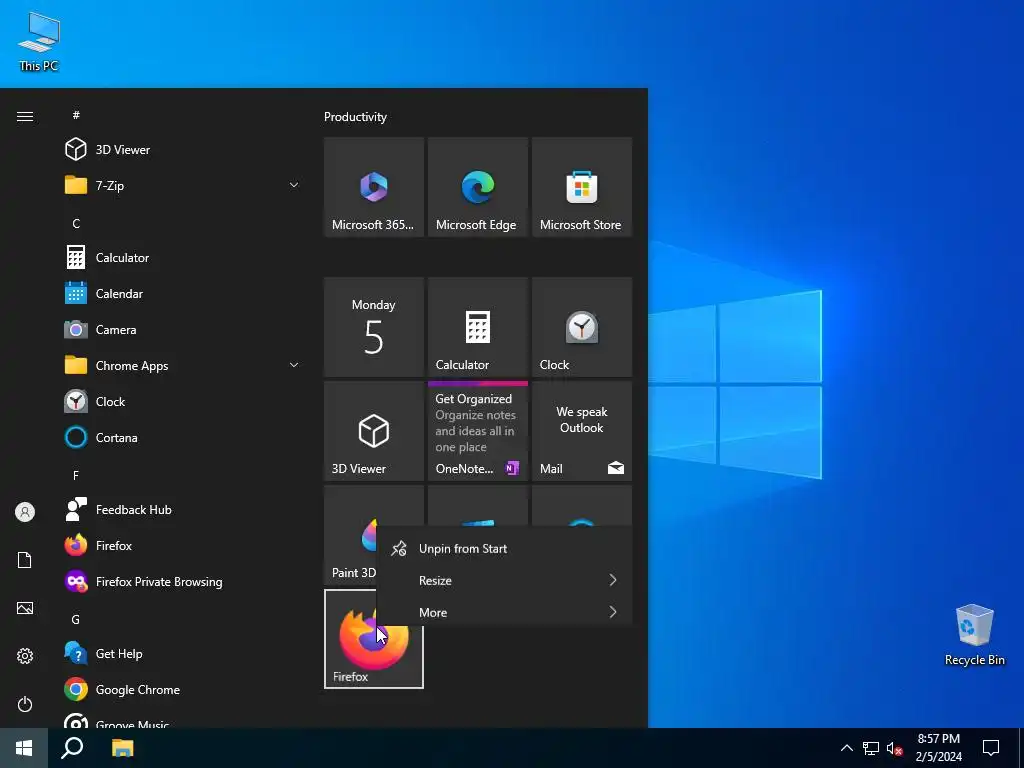Open the clock showing 8:57 PM
Image resolution: width=1024 pixels, height=768 pixels.
click(938, 748)
